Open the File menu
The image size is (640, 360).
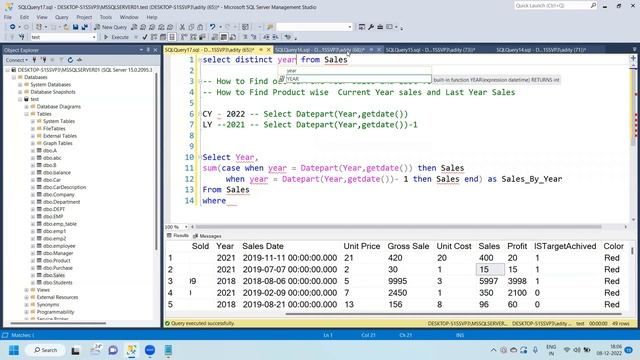pyautogui.click(x=8, y=17)
